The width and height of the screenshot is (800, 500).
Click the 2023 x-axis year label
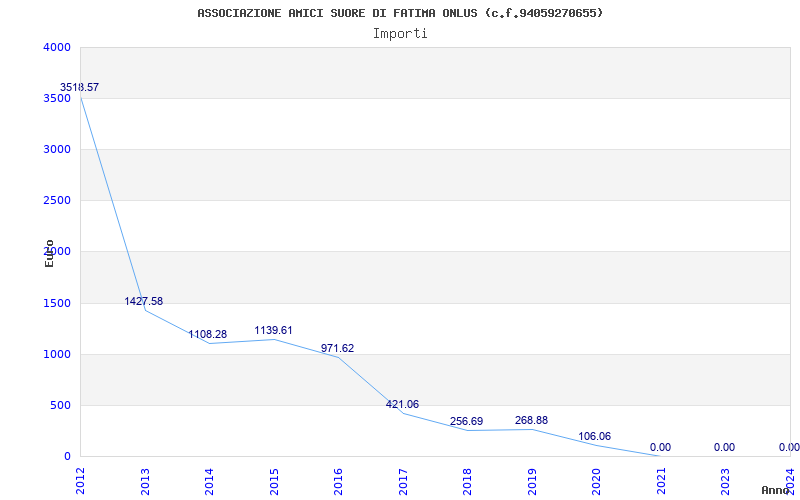[x=726, y=481]
